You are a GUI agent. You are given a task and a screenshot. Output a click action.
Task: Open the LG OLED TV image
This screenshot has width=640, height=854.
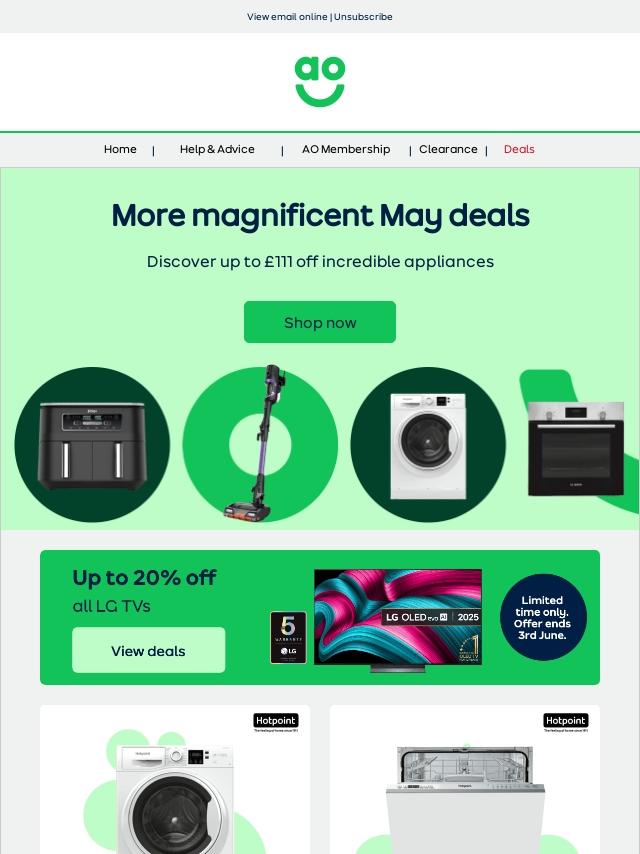click(398, 620)
